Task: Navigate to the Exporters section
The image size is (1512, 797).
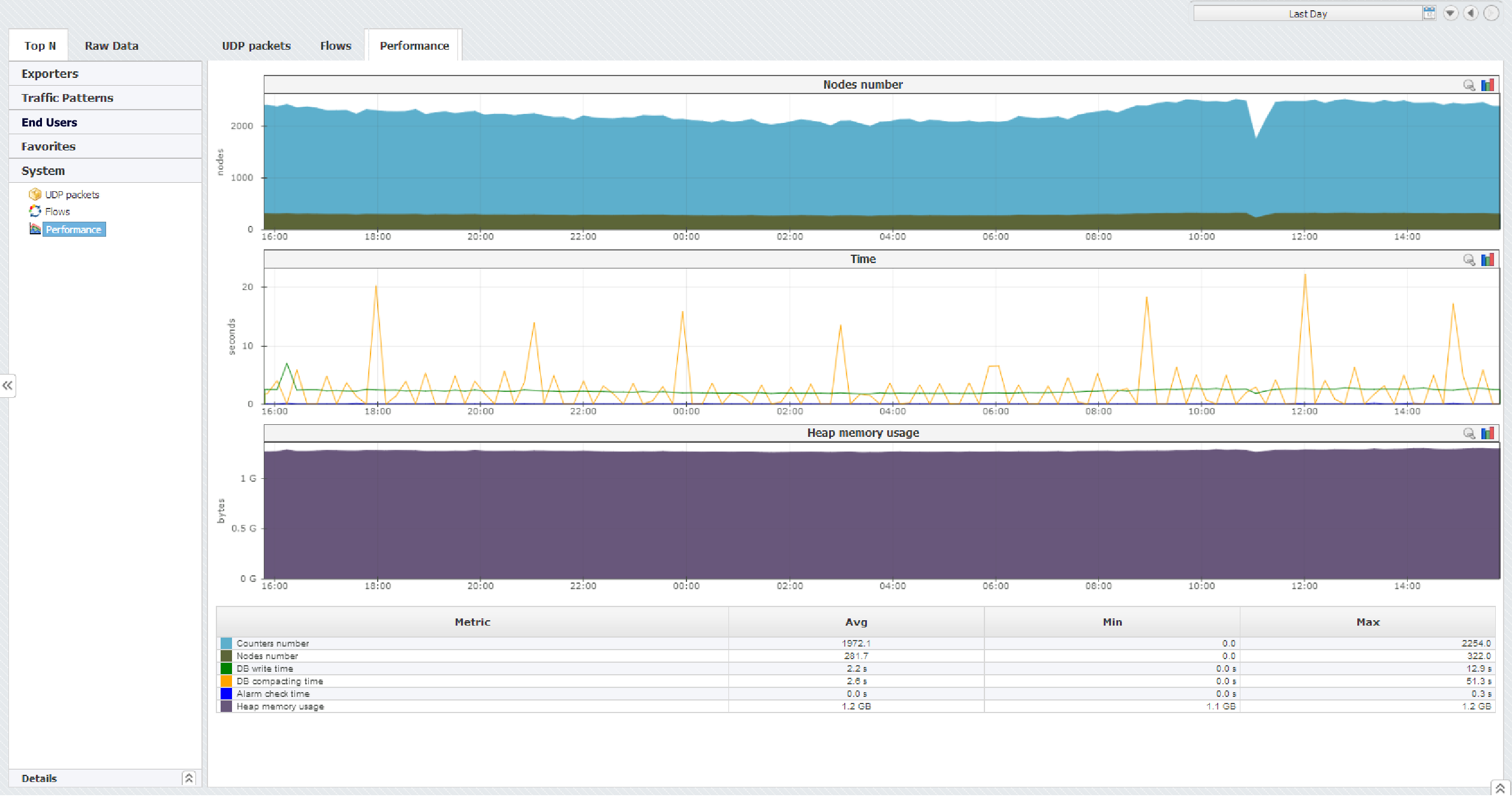Action: (50, 73)
